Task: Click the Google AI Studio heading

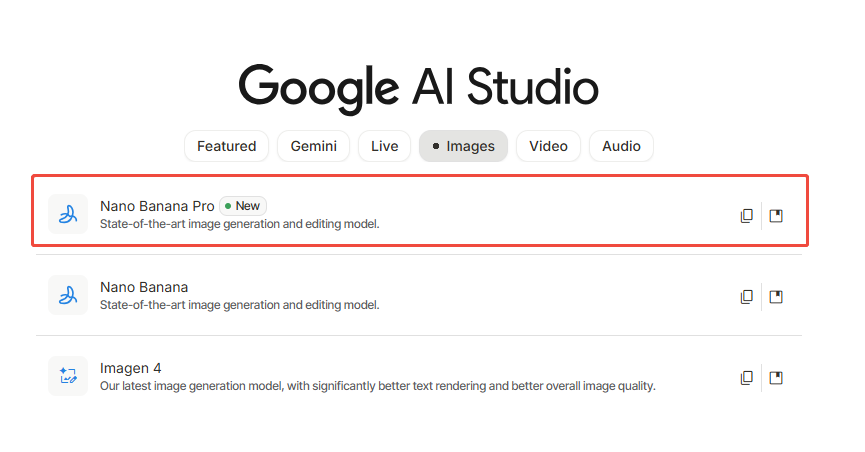Action: pyautogui.click(x=419, y=88)
